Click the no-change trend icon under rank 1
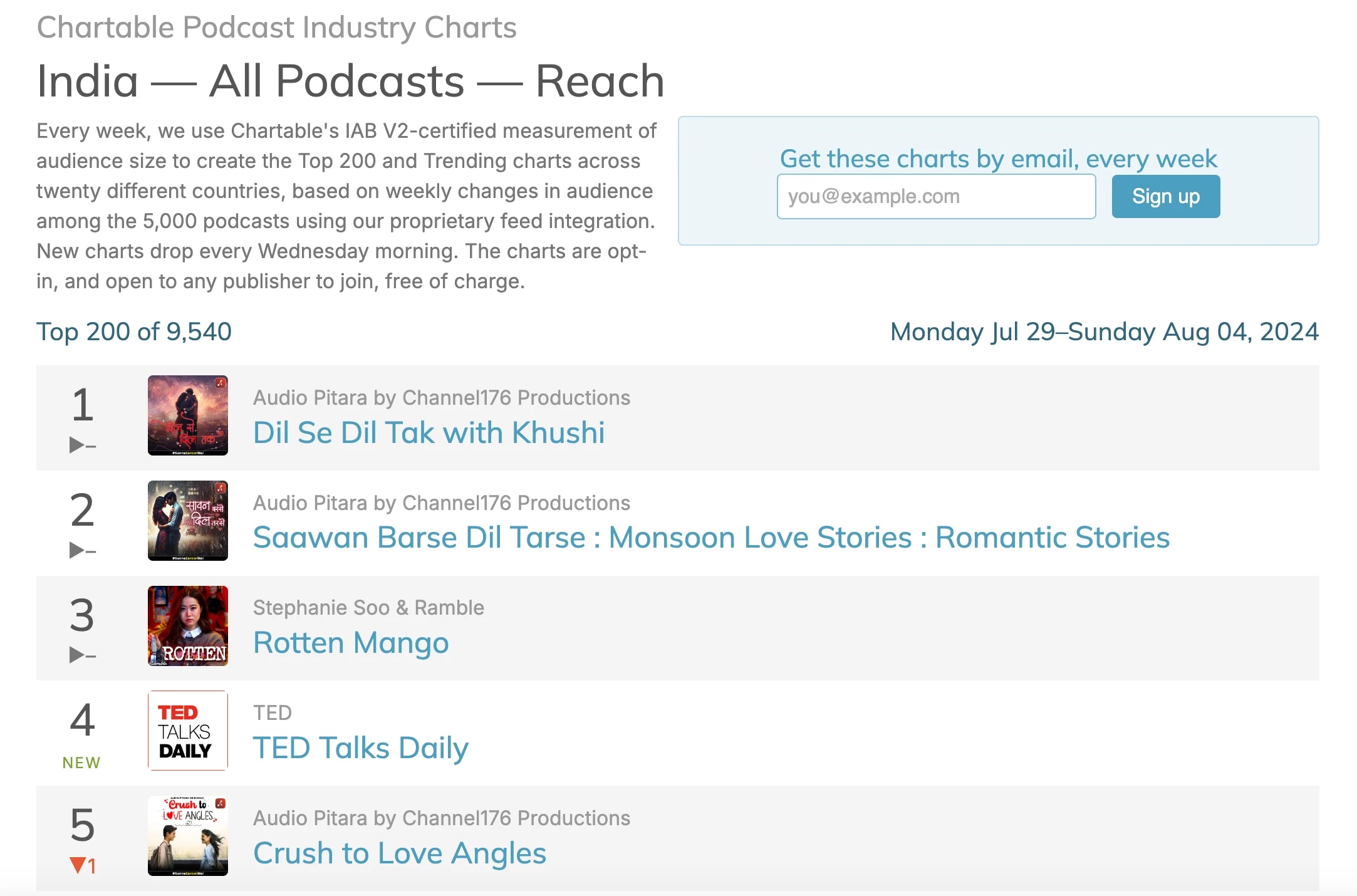 (x=82, y=445)
